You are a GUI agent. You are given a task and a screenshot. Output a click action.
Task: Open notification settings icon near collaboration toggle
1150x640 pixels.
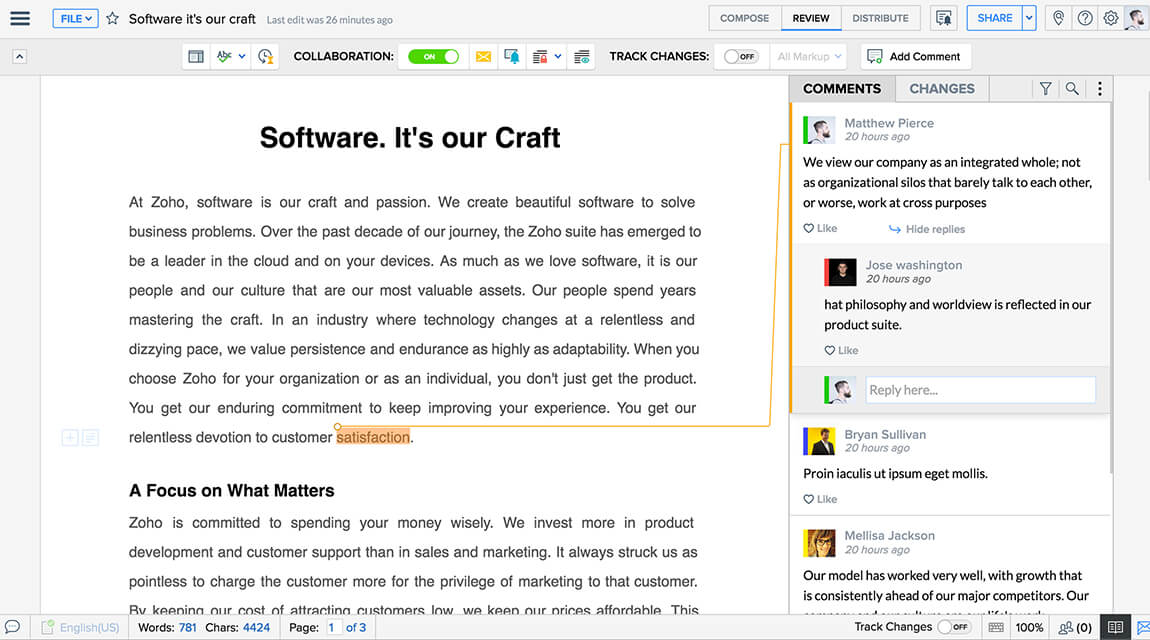pos(512,56)
